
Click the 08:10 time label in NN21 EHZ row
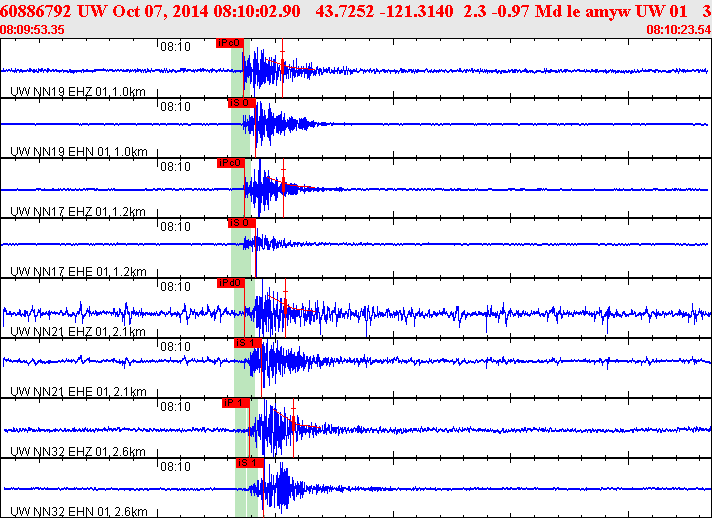tap(175, 286)
